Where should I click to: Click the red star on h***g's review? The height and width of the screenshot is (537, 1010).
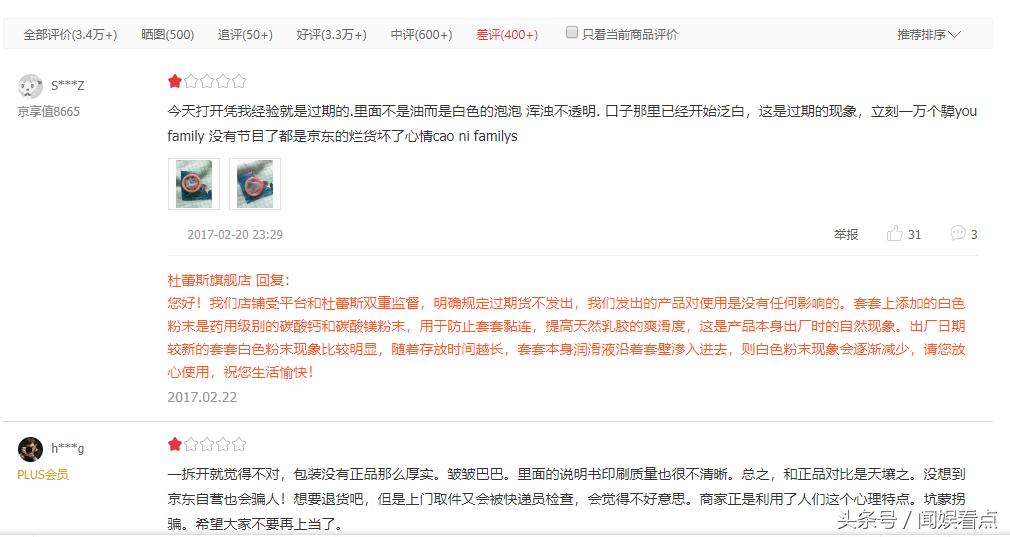pyautogui.click(x=175, y=444)
